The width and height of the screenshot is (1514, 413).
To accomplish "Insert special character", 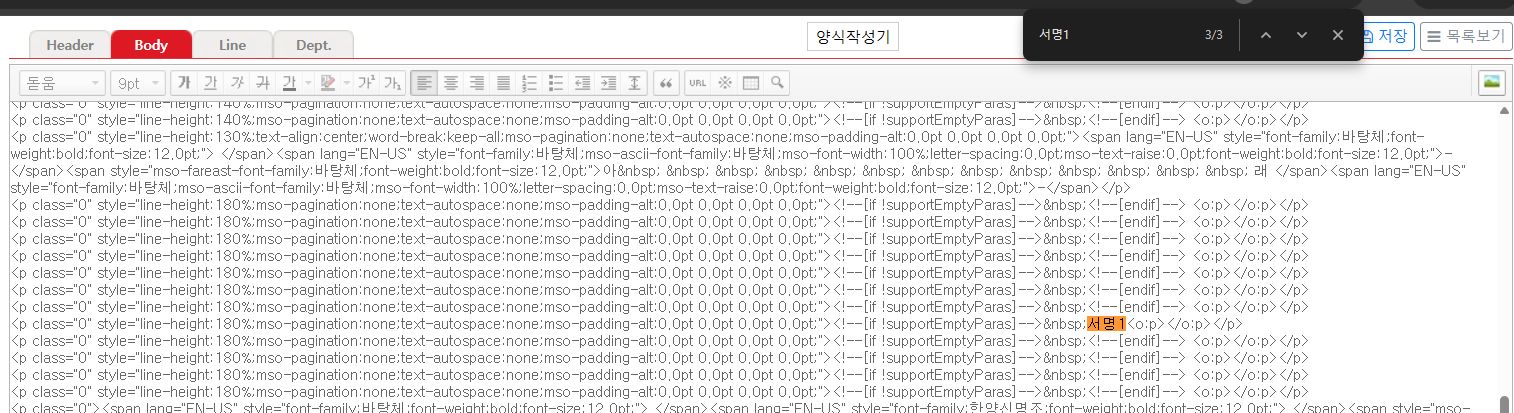I will (x=724, y=82).
